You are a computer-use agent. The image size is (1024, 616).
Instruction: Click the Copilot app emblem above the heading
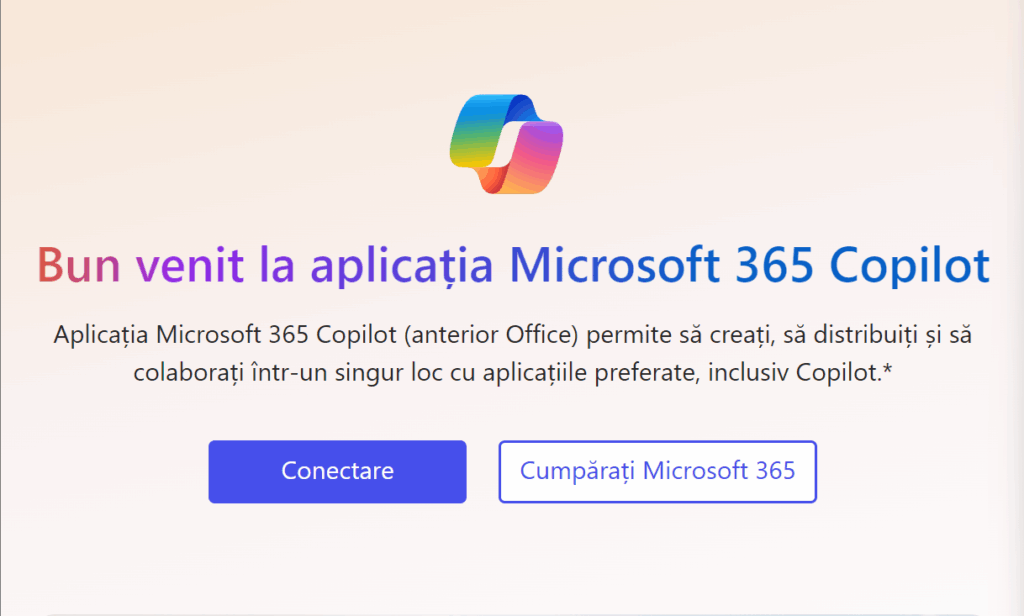click(506, 143)
